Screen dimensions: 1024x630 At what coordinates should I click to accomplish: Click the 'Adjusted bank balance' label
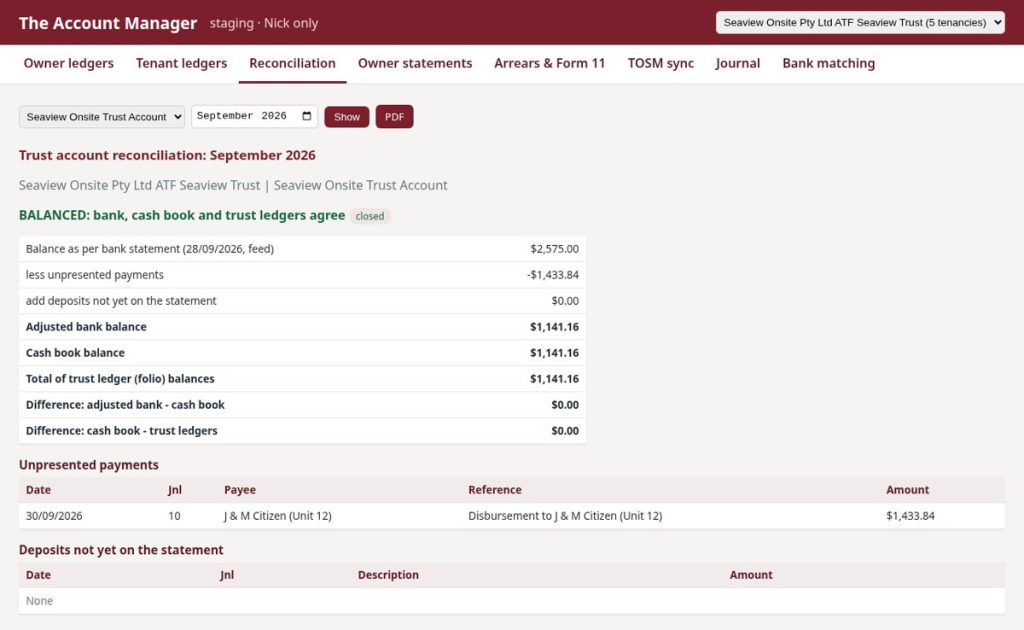pyautogui.click(x=86, y=327)
